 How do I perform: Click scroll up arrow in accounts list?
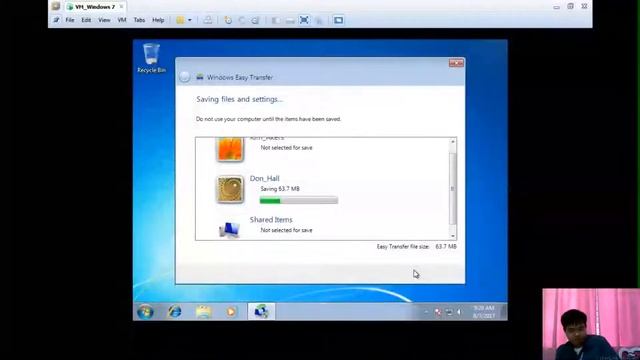[453, 142]
